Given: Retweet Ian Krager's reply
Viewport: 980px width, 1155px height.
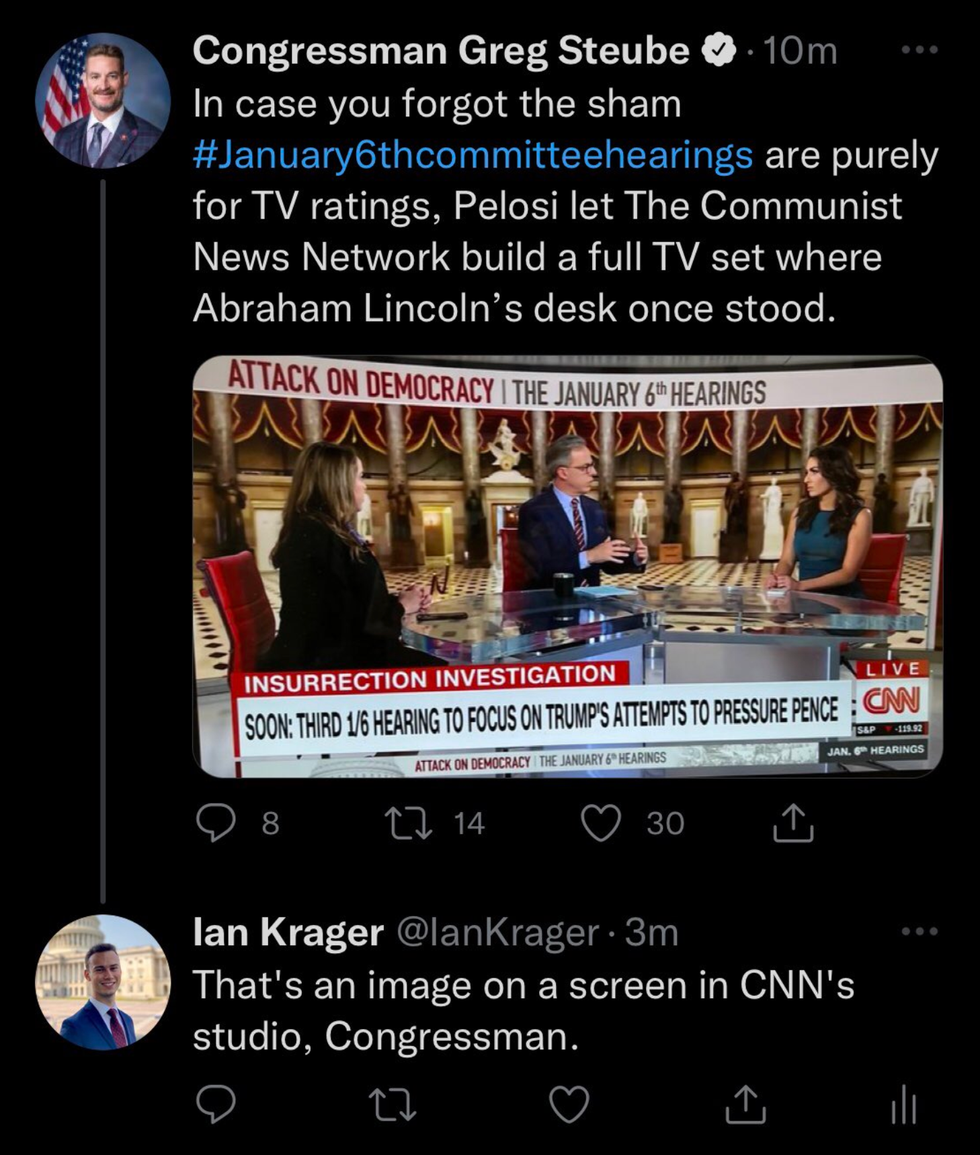Looking at the screenshot, I should coord(392,1104).
